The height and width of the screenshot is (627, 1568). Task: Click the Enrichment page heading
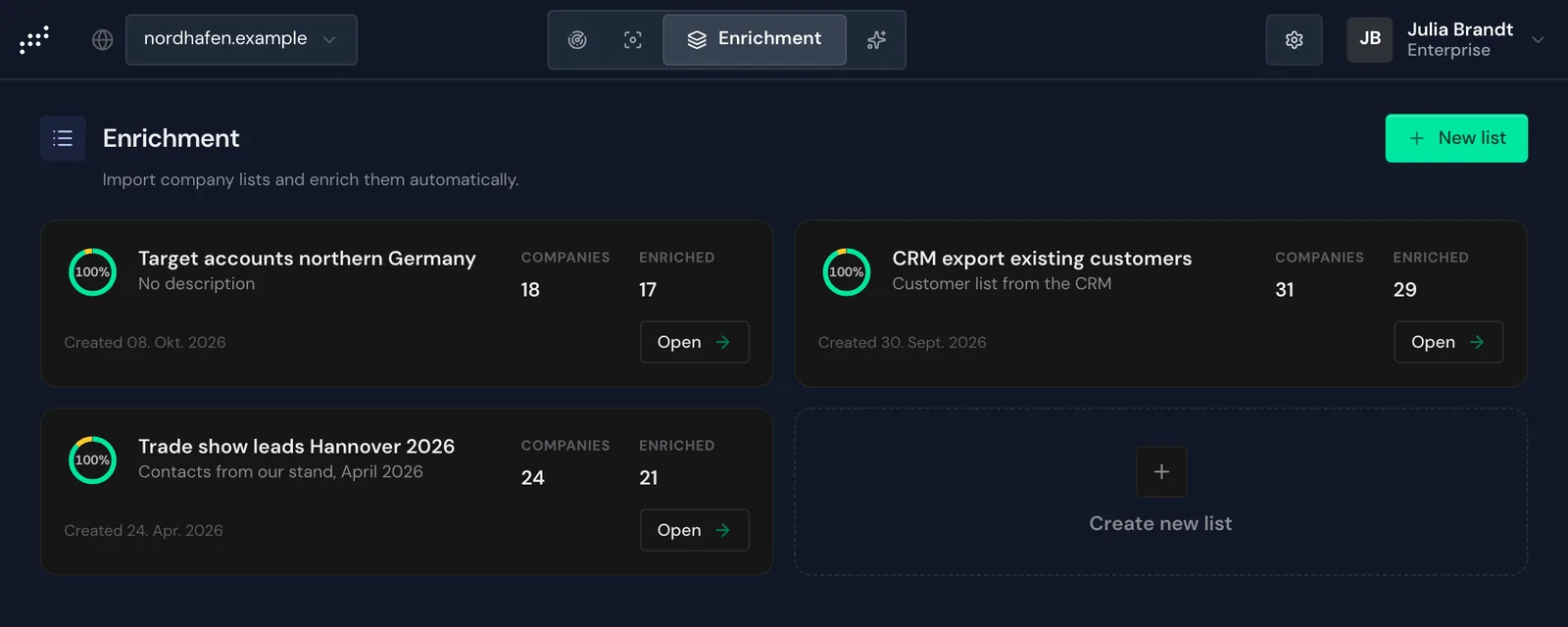pyautogui.click(x=171, y=138)
